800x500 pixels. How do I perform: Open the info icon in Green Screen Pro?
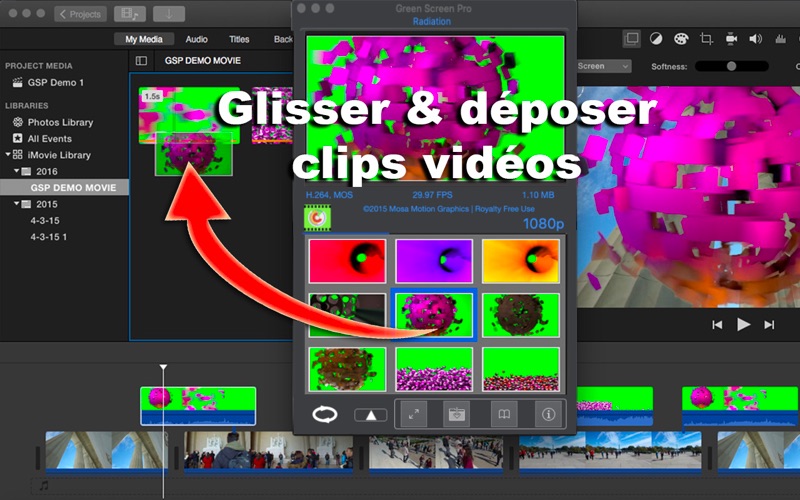(548, 414)
